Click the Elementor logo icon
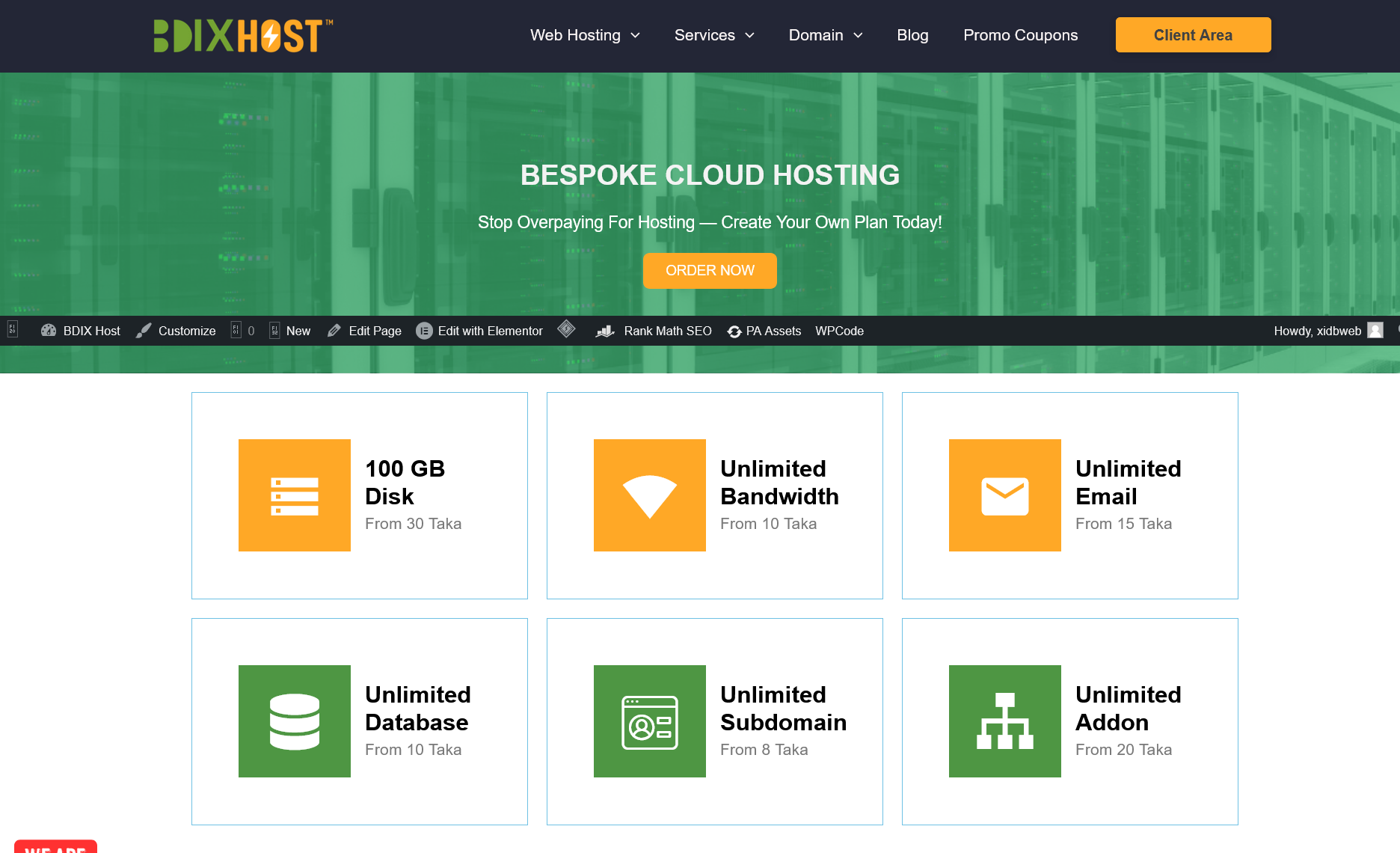Screen dimensions: 1400x853 pos(424,331)
